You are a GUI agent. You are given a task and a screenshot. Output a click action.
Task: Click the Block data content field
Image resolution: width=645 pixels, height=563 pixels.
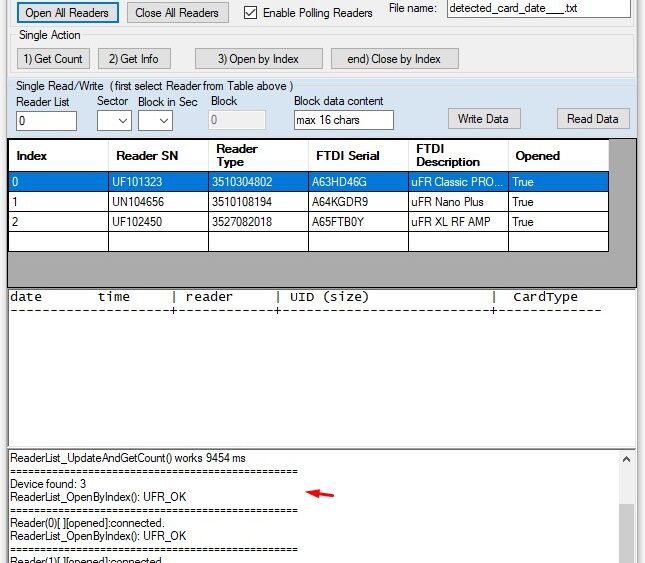[x=343, y=121]
